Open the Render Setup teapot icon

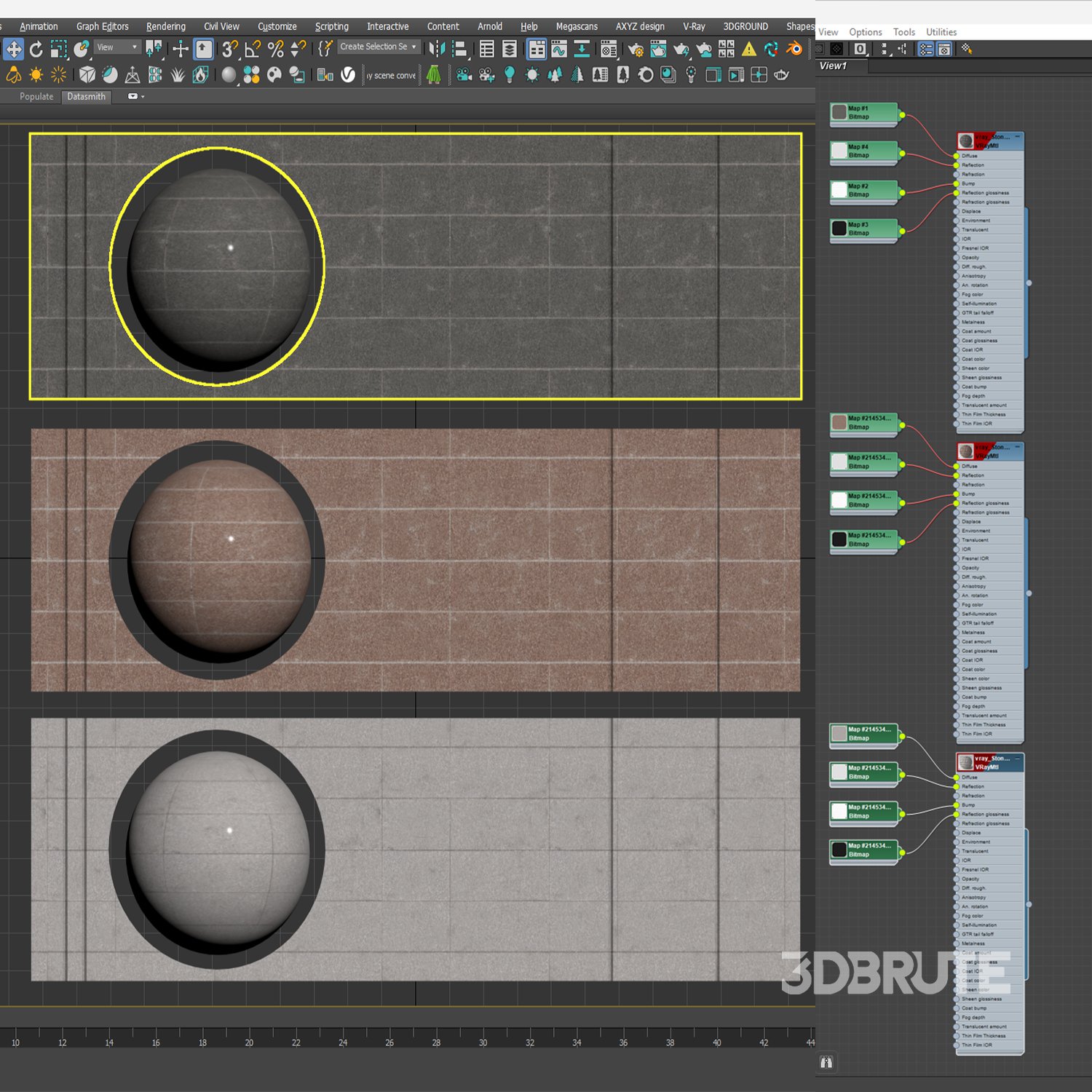(636, 50)
